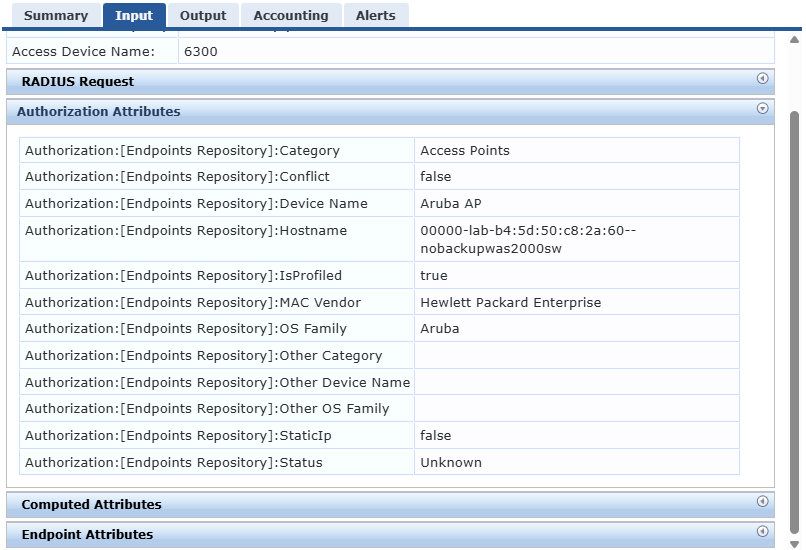Viewport: 806px width, 550px height.
Task: Click the StaticIp value false
Action: (x=435, y=435)
